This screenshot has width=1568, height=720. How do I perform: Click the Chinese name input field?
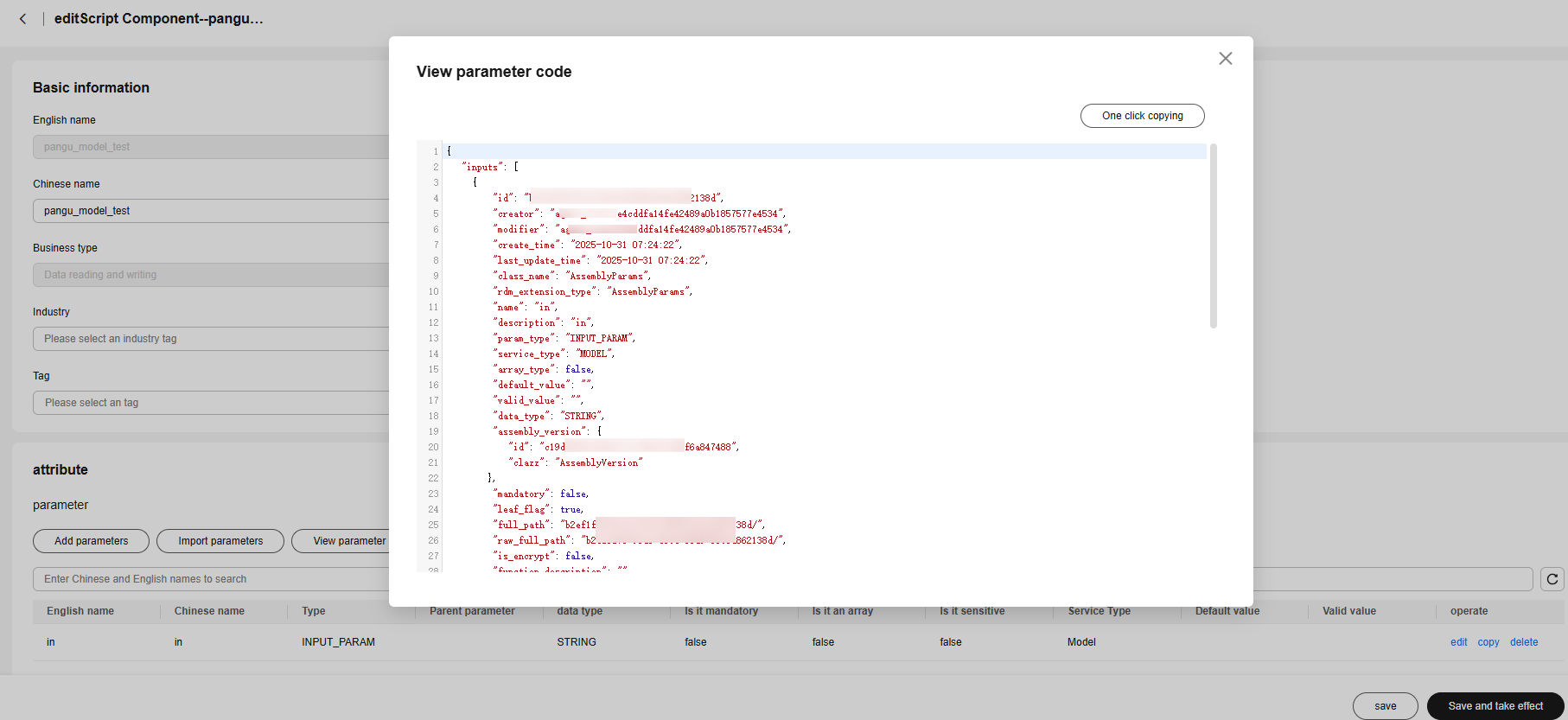click(211, 211)
